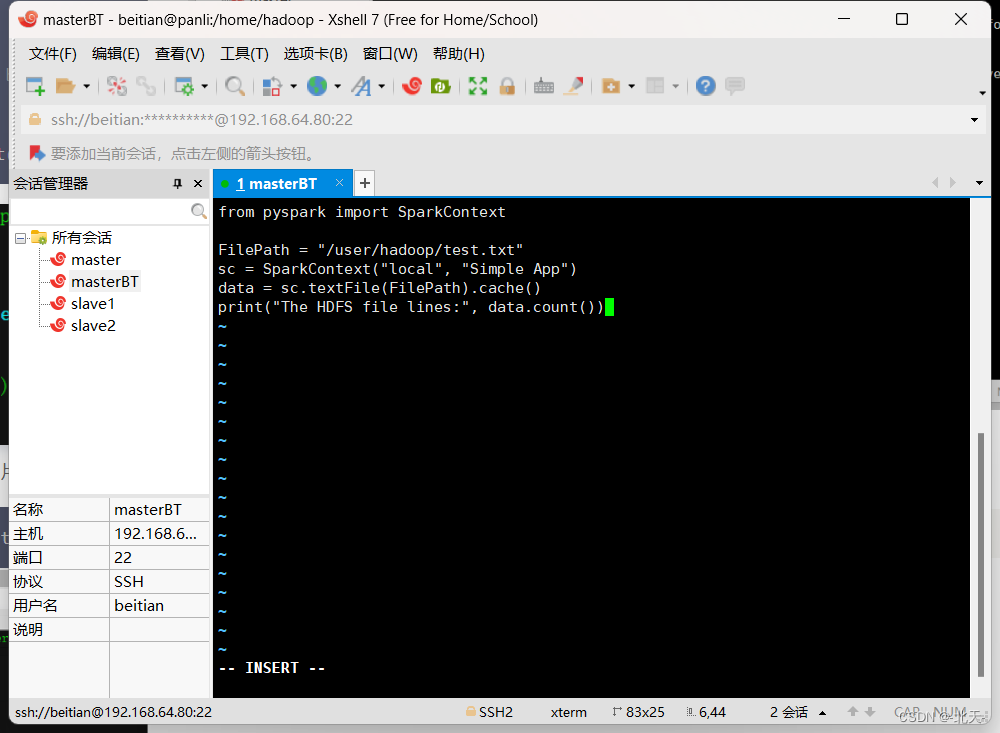The width and height of the screenshot is (1000, 733).
Task: Add a new tab with plus button
Action: [x=364, y=183]
